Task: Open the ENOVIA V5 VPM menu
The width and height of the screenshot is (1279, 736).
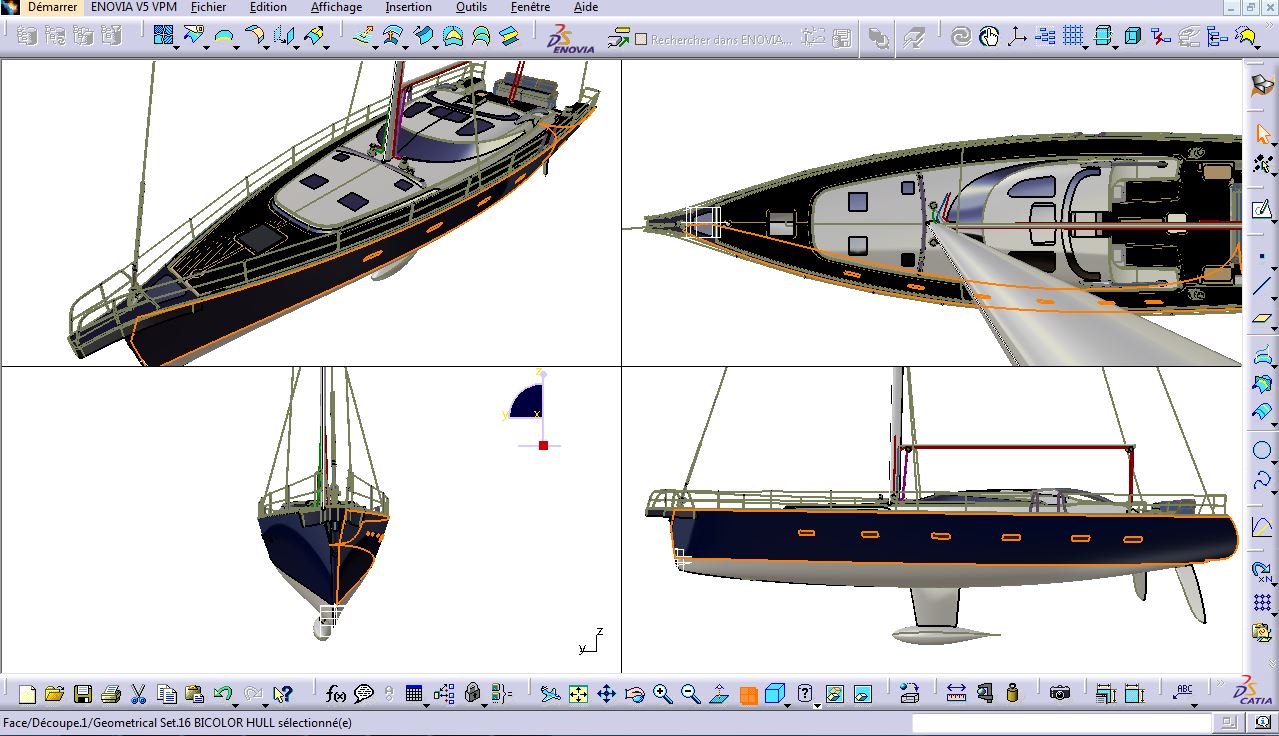Action: [x=133, y=7]
